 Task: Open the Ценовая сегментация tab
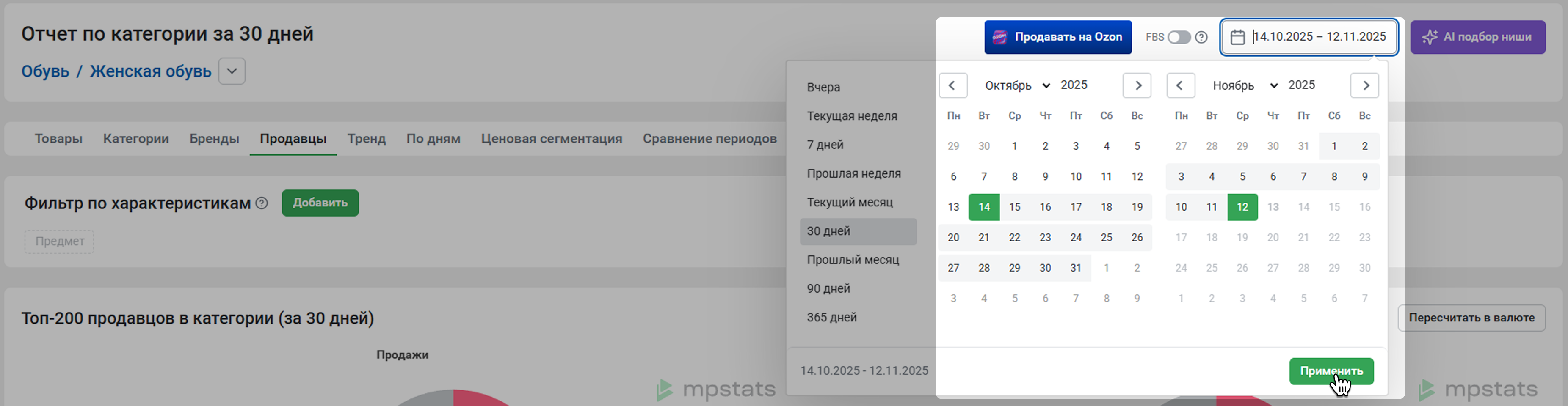[552, 139]
